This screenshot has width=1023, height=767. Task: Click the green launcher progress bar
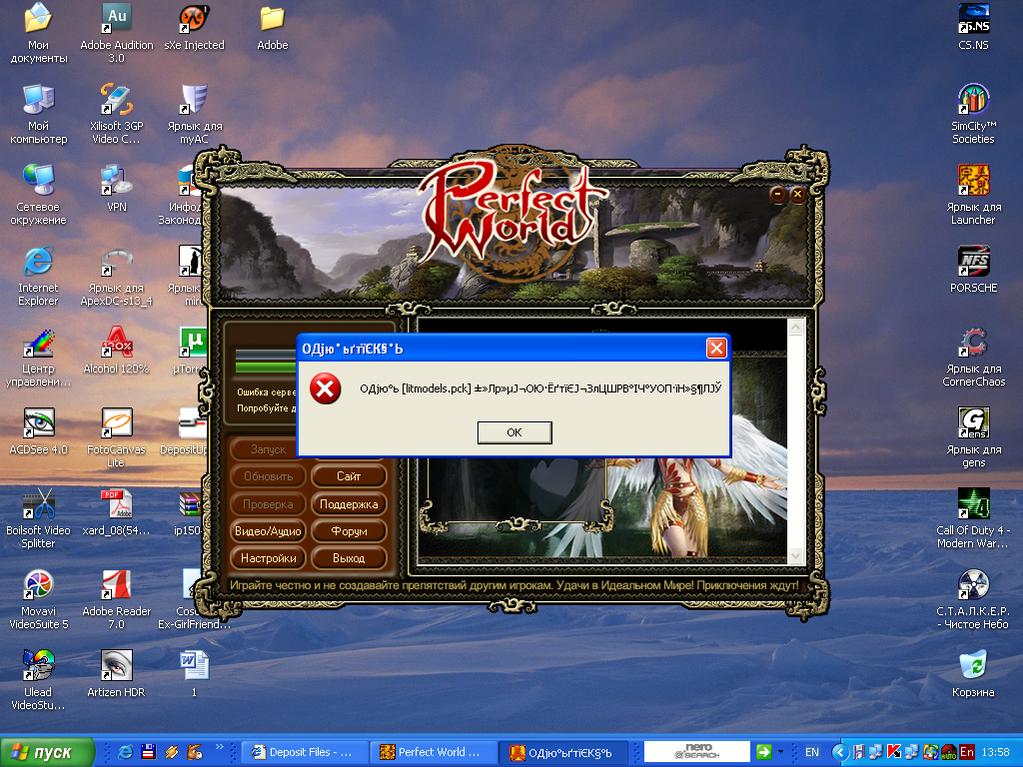tap(266, 367)
